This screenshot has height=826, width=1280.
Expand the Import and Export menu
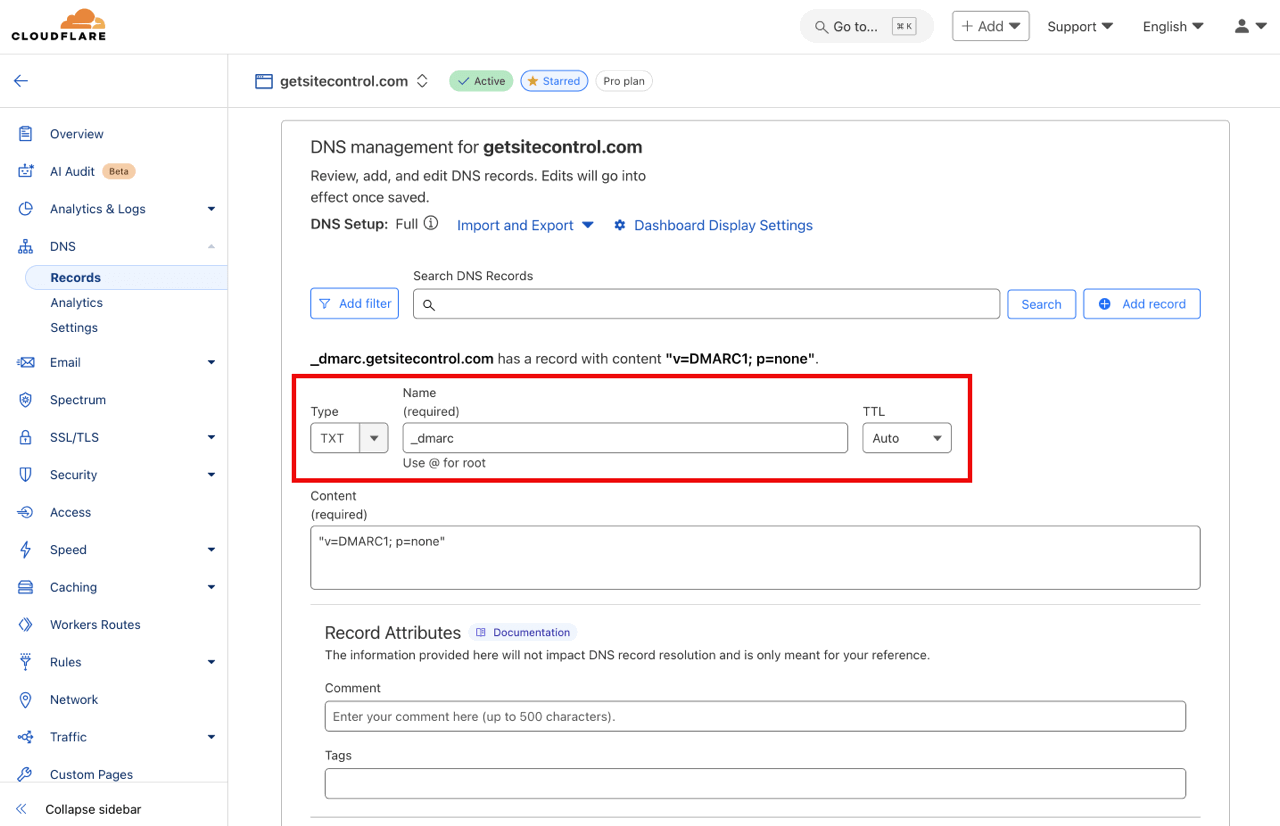tap(525, 225)
